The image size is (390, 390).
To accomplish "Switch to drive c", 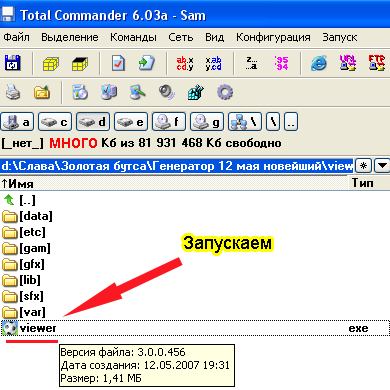I will pos(55,122).
